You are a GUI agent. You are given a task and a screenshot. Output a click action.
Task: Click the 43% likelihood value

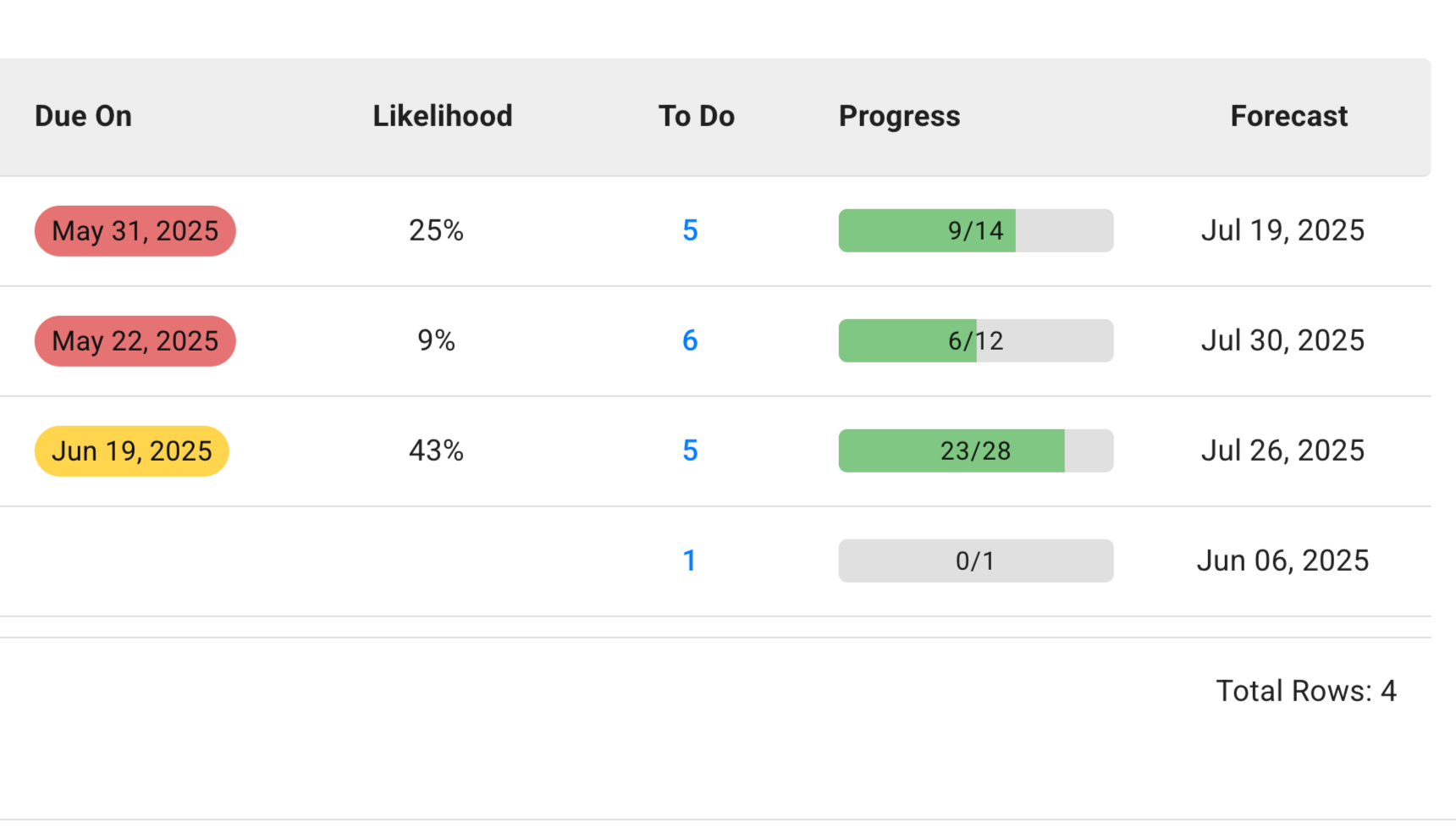coord(436,450)
